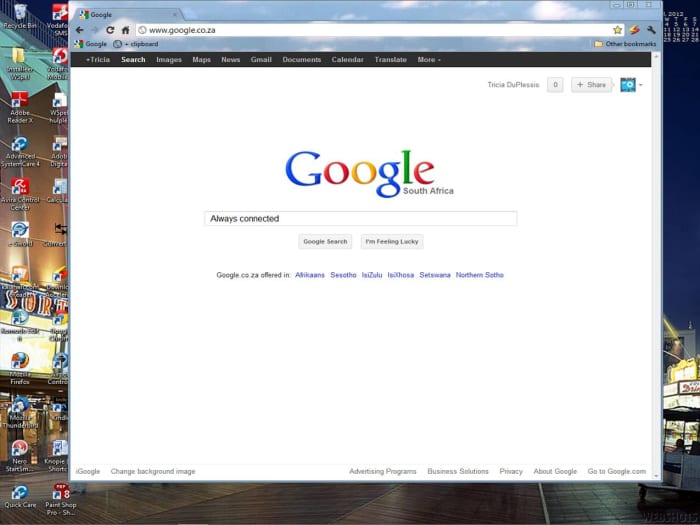
Task: Open News from the Google navigation bar
Action: 230,59
